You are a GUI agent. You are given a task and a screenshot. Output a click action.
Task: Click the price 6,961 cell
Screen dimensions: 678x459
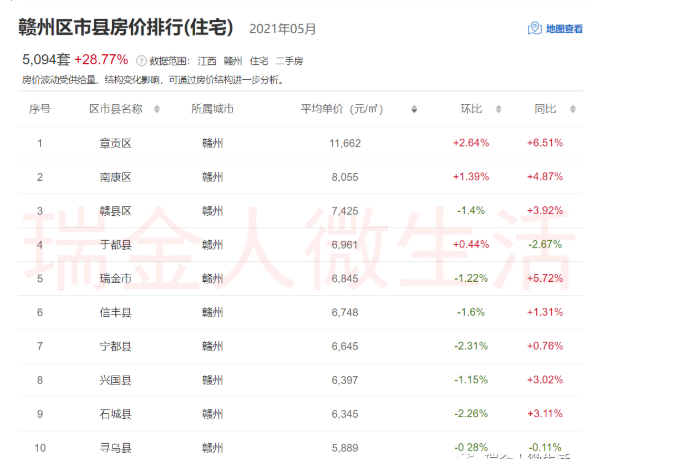click(x=345, y=245)
